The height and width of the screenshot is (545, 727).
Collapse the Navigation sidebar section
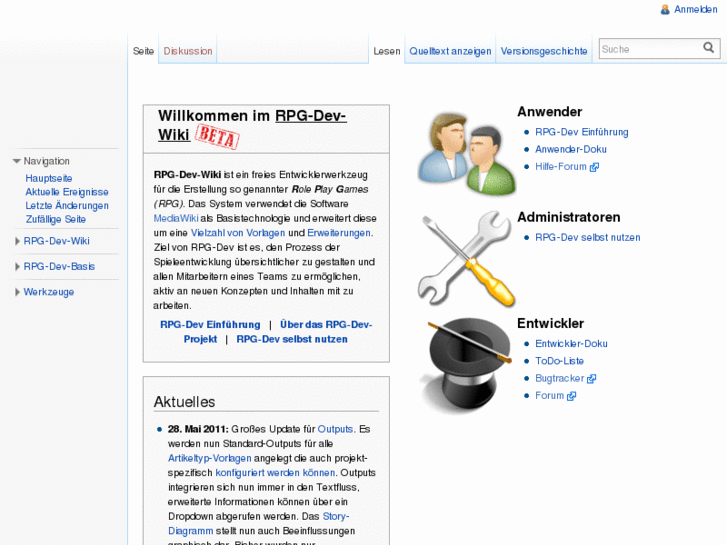coord(17,161)
